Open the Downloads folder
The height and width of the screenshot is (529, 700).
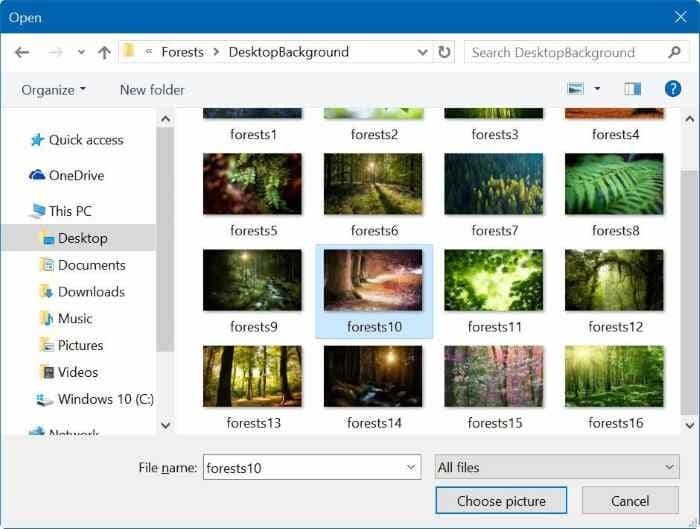pos(92,292)
